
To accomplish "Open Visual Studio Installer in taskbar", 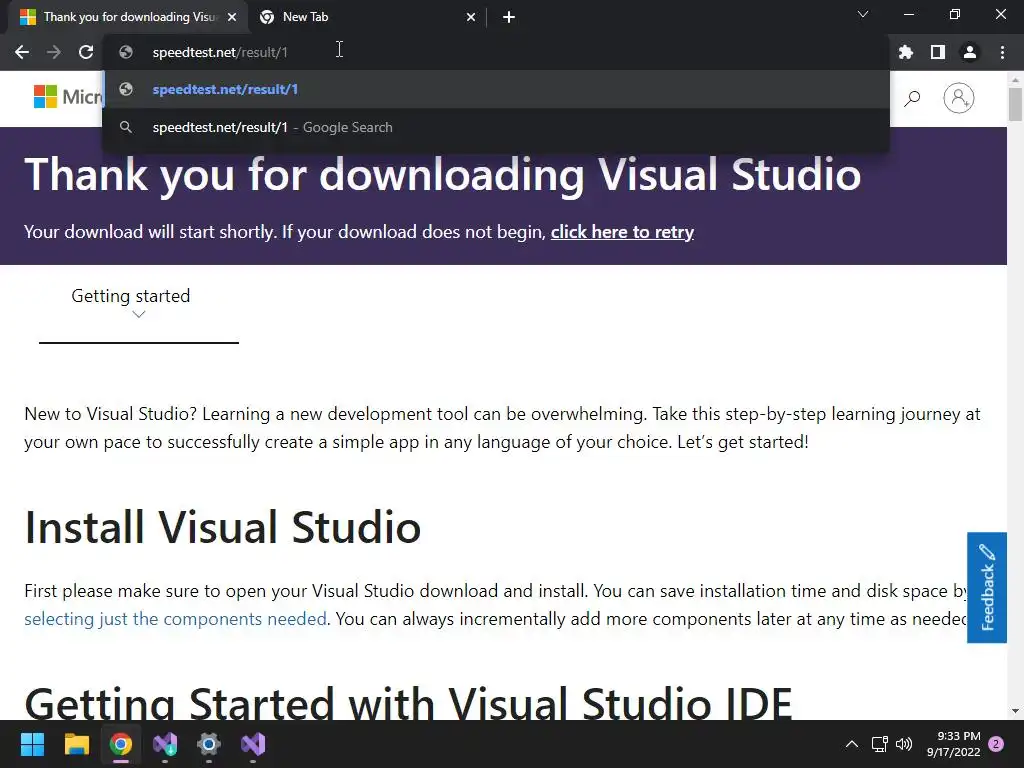I will [x=165, y=744].
